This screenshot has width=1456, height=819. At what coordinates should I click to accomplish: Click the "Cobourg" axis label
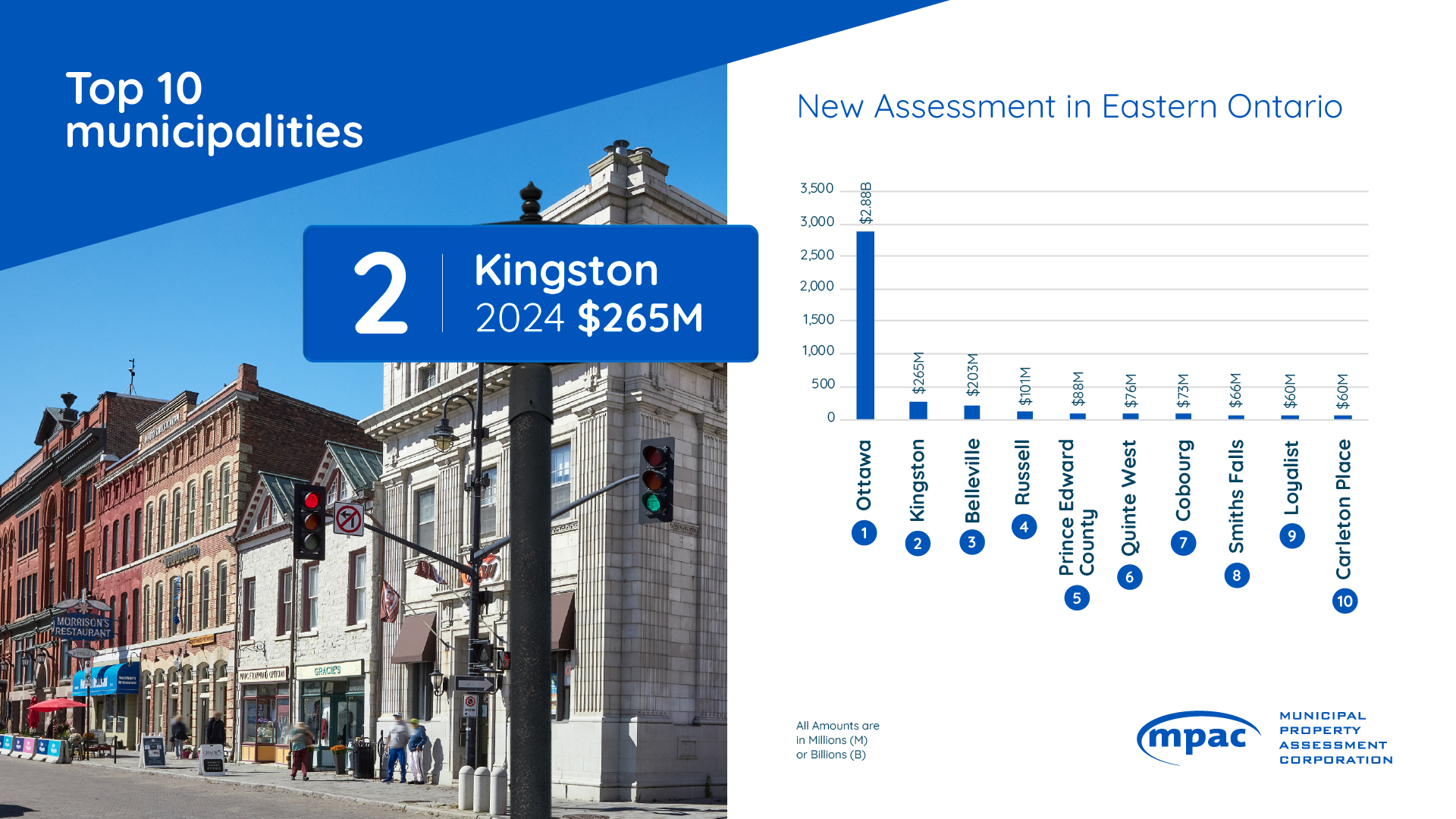click(x=1183, y=481)
